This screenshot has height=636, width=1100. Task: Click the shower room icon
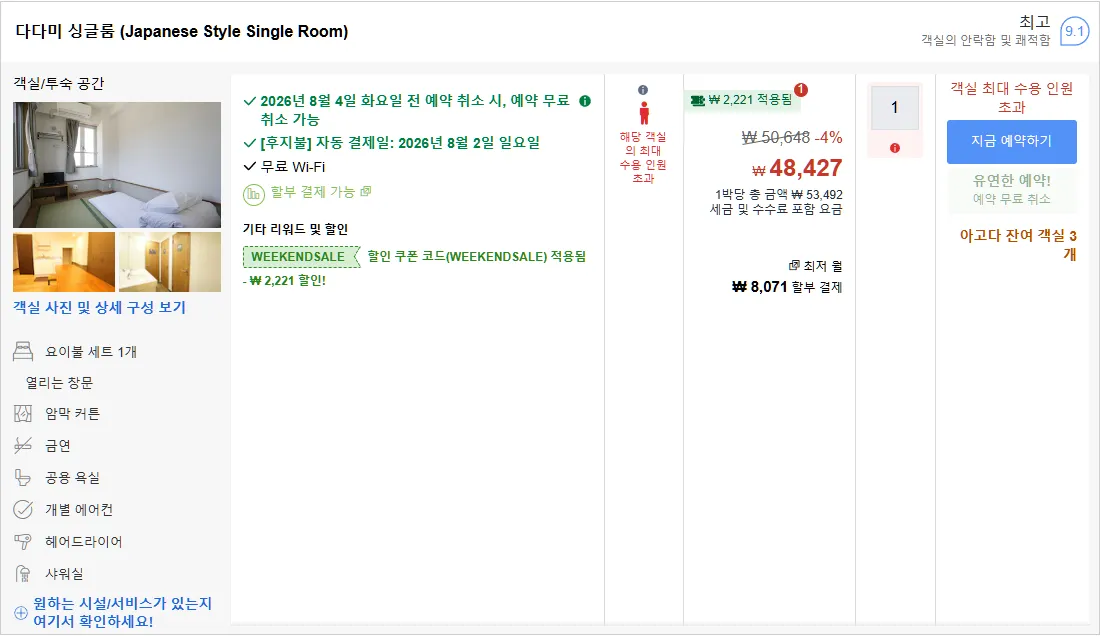point(23,574)
